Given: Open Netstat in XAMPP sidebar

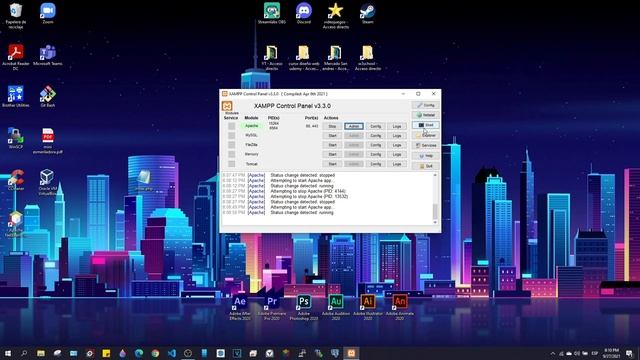Looking at the screenshot, I should point(425,115).
